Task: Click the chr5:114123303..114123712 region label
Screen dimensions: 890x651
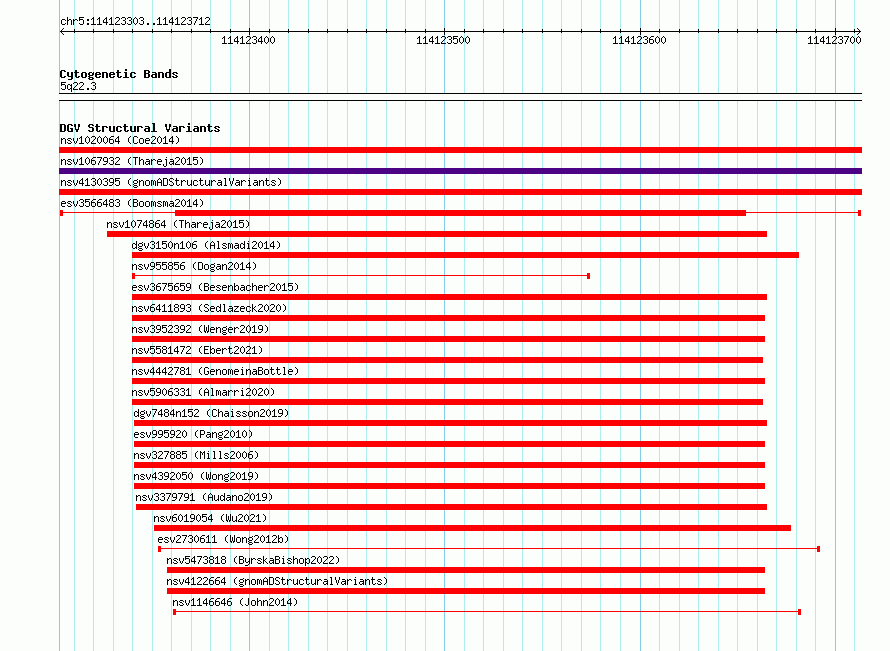Action: [135, 21]
